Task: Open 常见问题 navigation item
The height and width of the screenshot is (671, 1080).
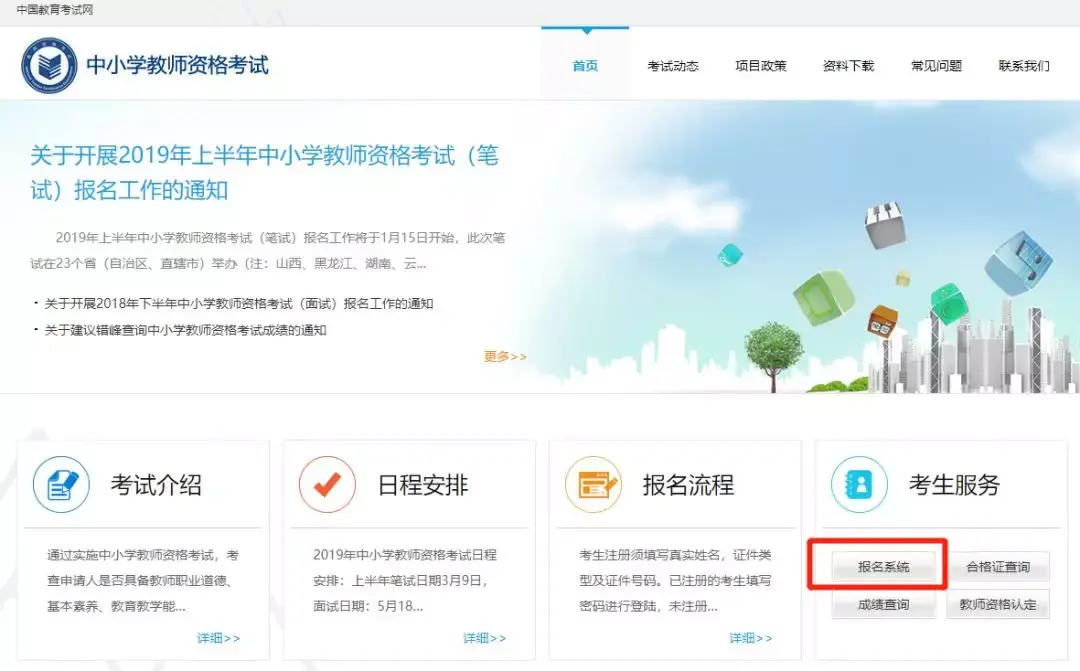Action: click(x=936, y=66)
